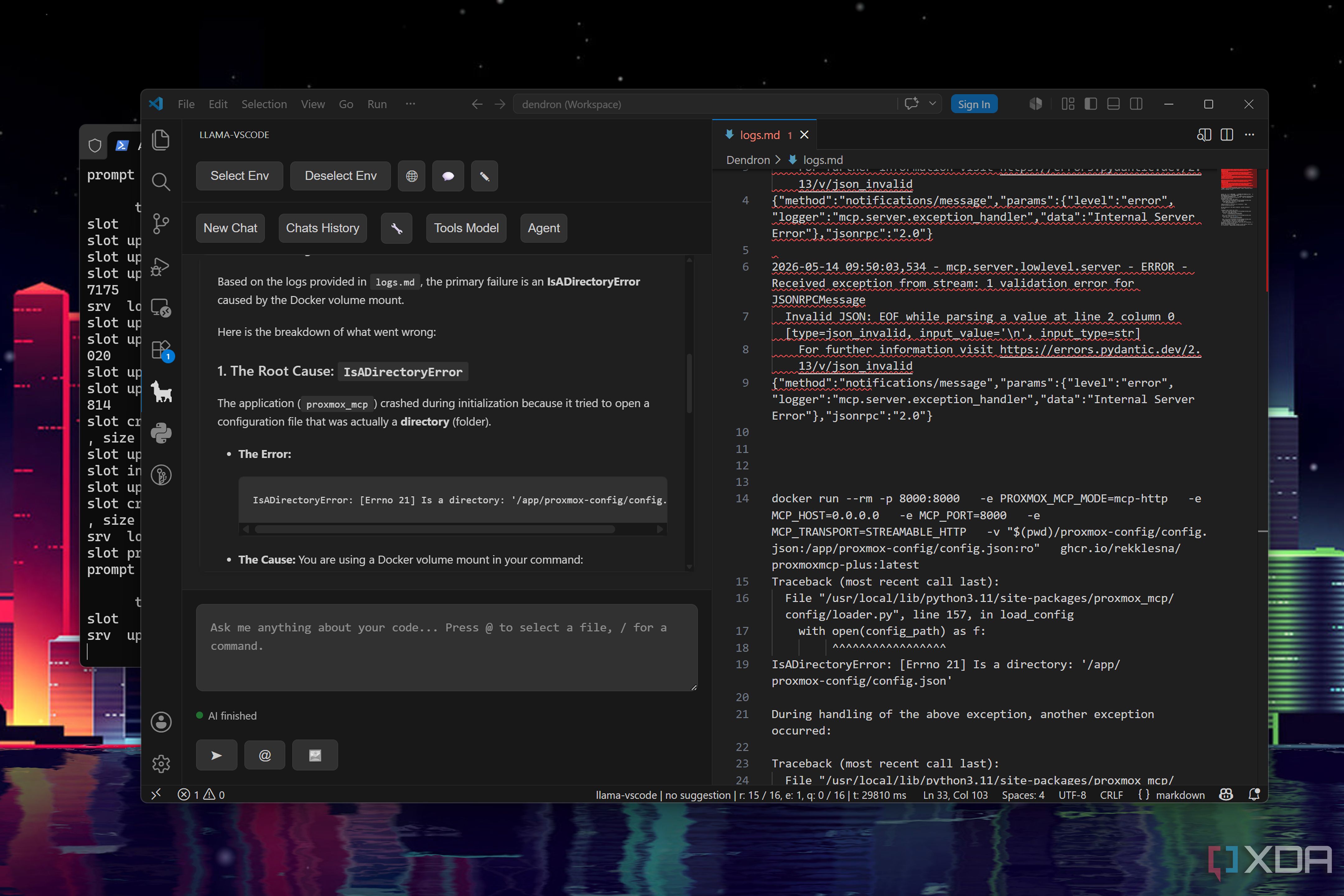The height and width of the screenshot is (896, 1344).
Task: Click the Tools Model button
Action: pos(466,229)
